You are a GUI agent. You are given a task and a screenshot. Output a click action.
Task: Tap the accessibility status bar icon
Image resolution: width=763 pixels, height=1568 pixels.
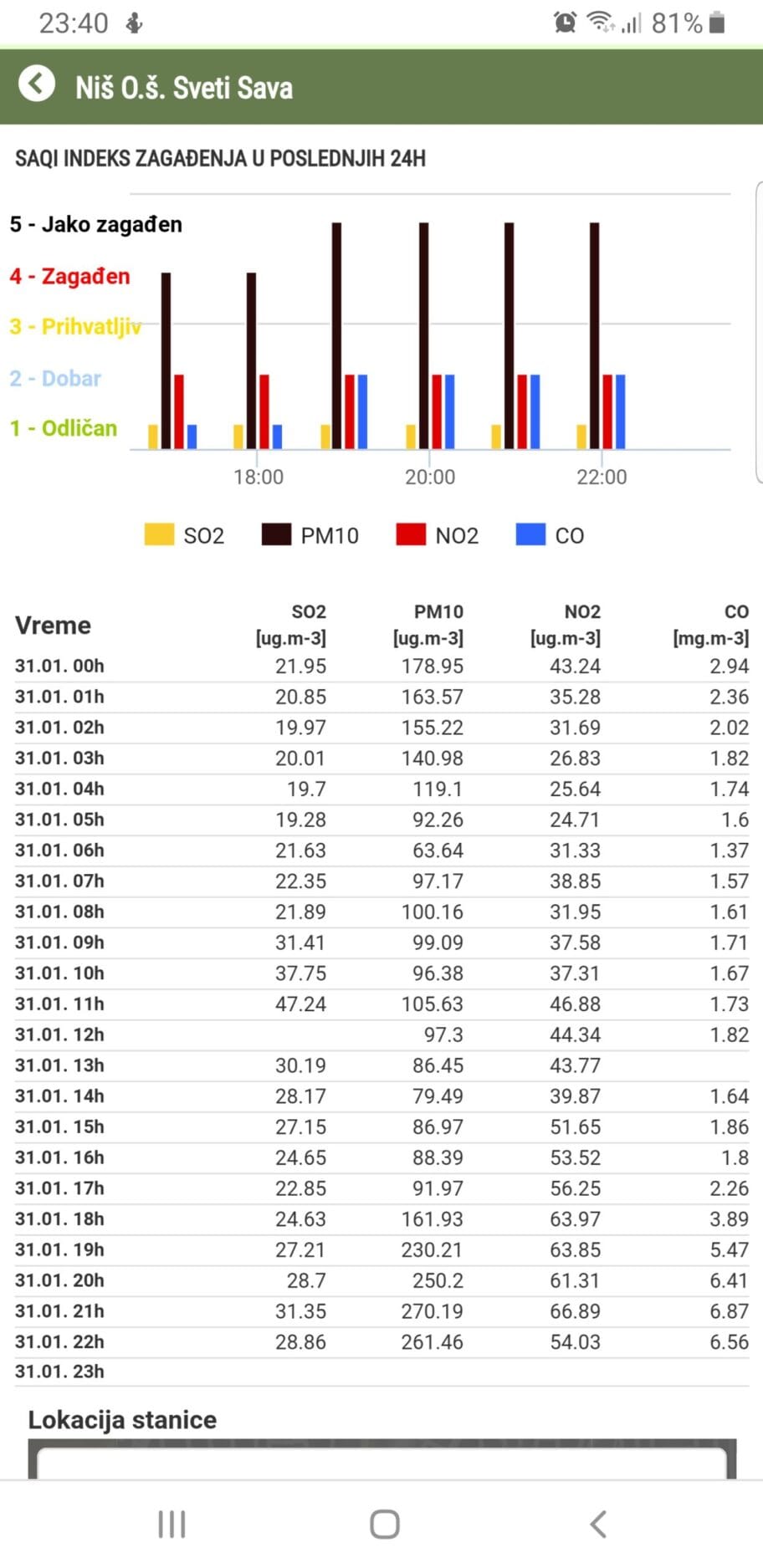tap(134, 23)
